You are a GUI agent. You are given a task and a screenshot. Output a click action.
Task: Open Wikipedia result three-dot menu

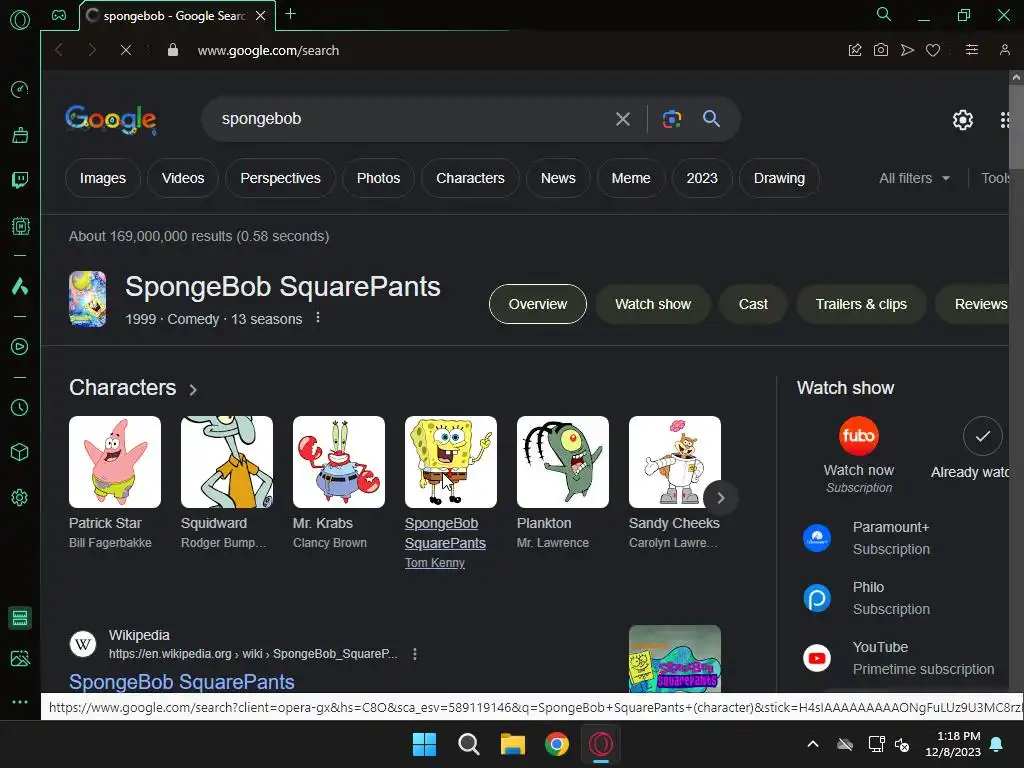415,654
